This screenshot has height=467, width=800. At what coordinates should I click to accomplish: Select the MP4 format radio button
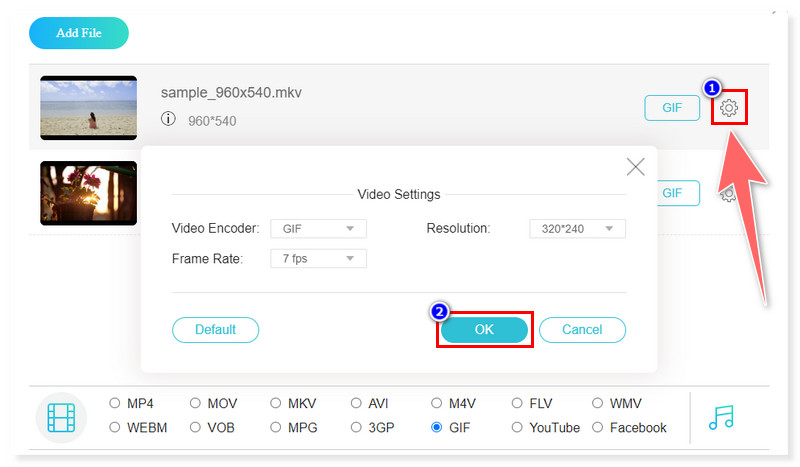115,404
